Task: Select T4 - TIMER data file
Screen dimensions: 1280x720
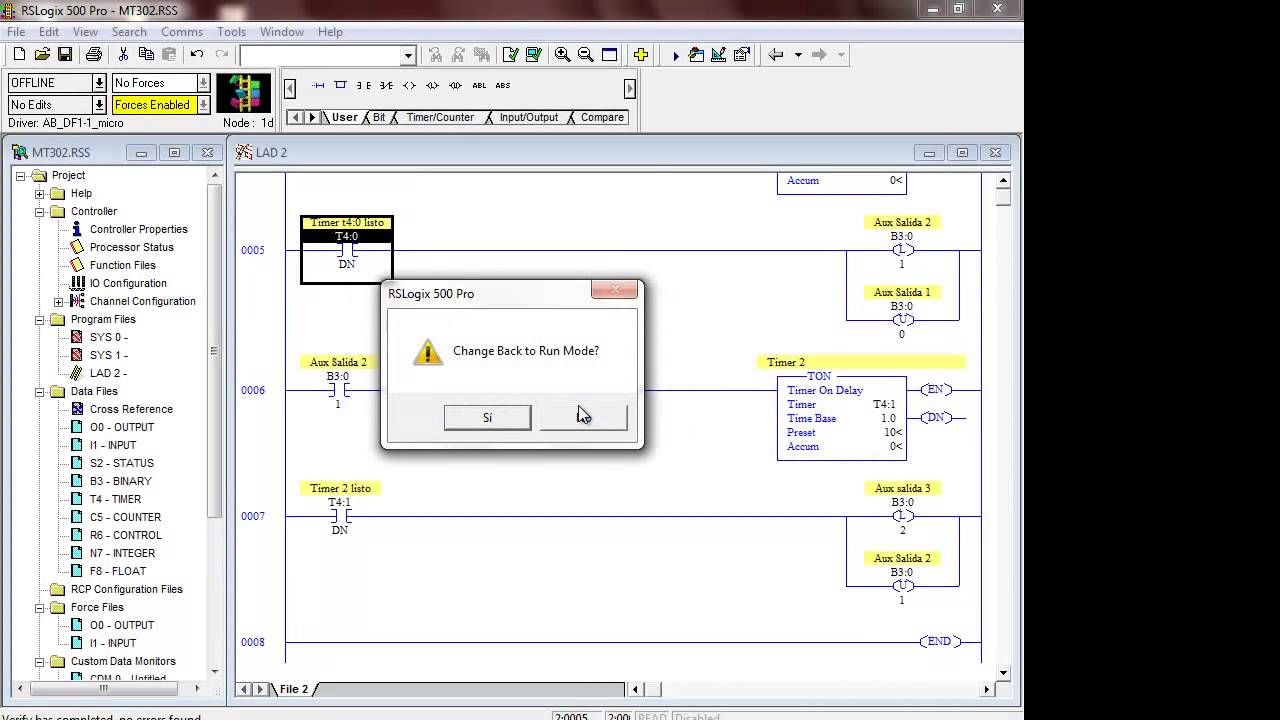Action: coord(115,500)
